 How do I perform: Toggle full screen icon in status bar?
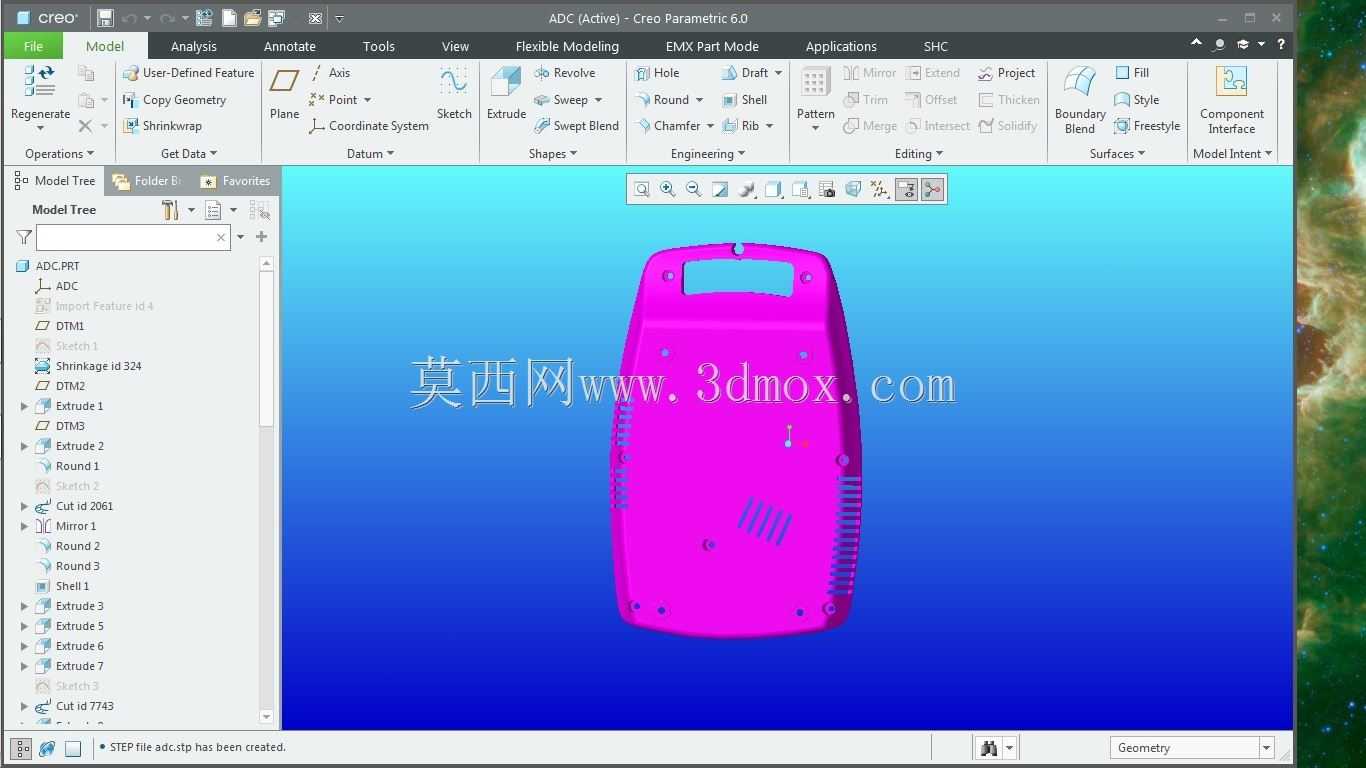(x=73, y=748)
